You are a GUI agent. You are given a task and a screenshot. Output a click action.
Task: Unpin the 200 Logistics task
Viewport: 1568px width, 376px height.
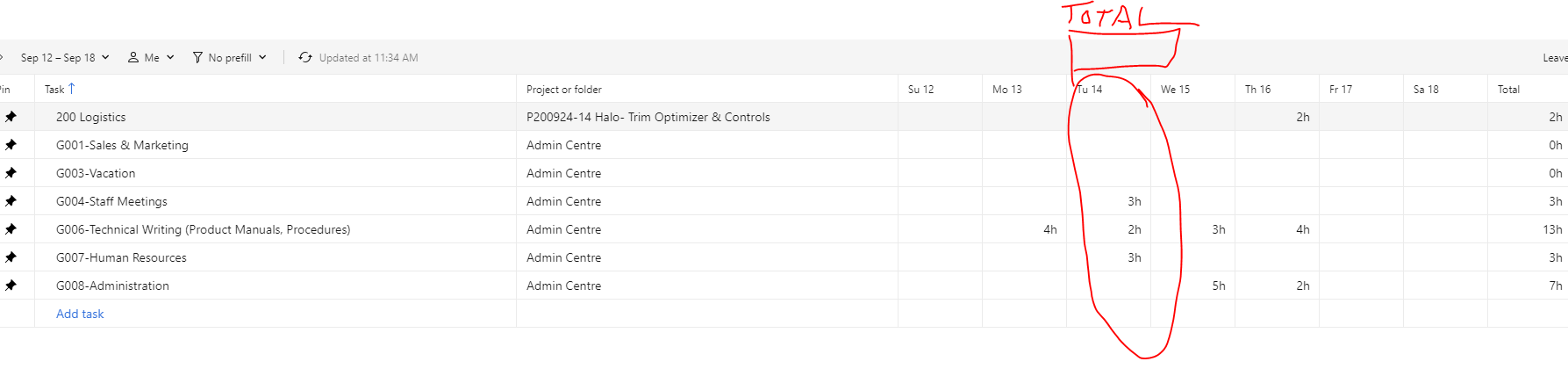point(11,117)
